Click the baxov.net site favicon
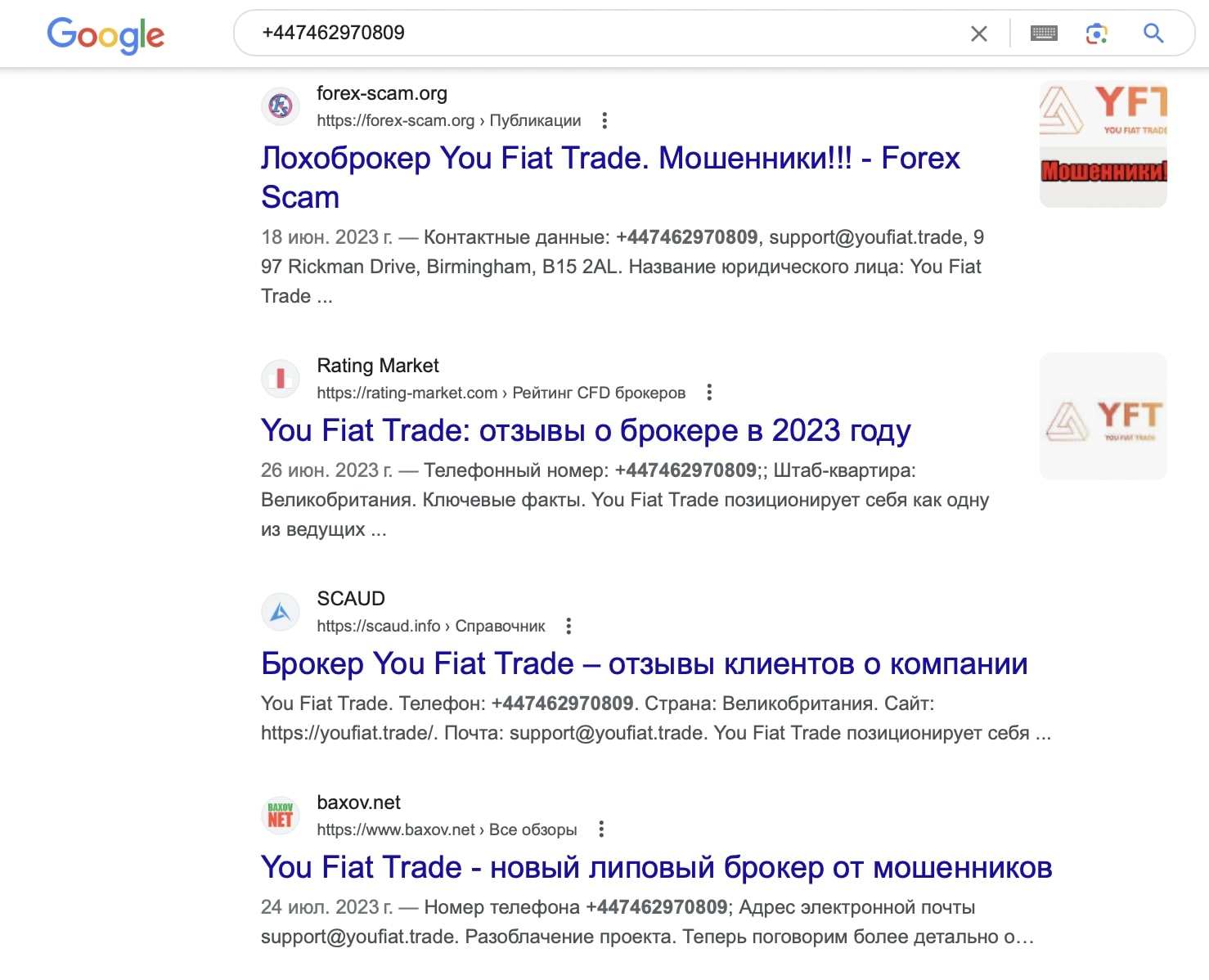This screenshot has width=1209, height=980. tap(281, 815)
